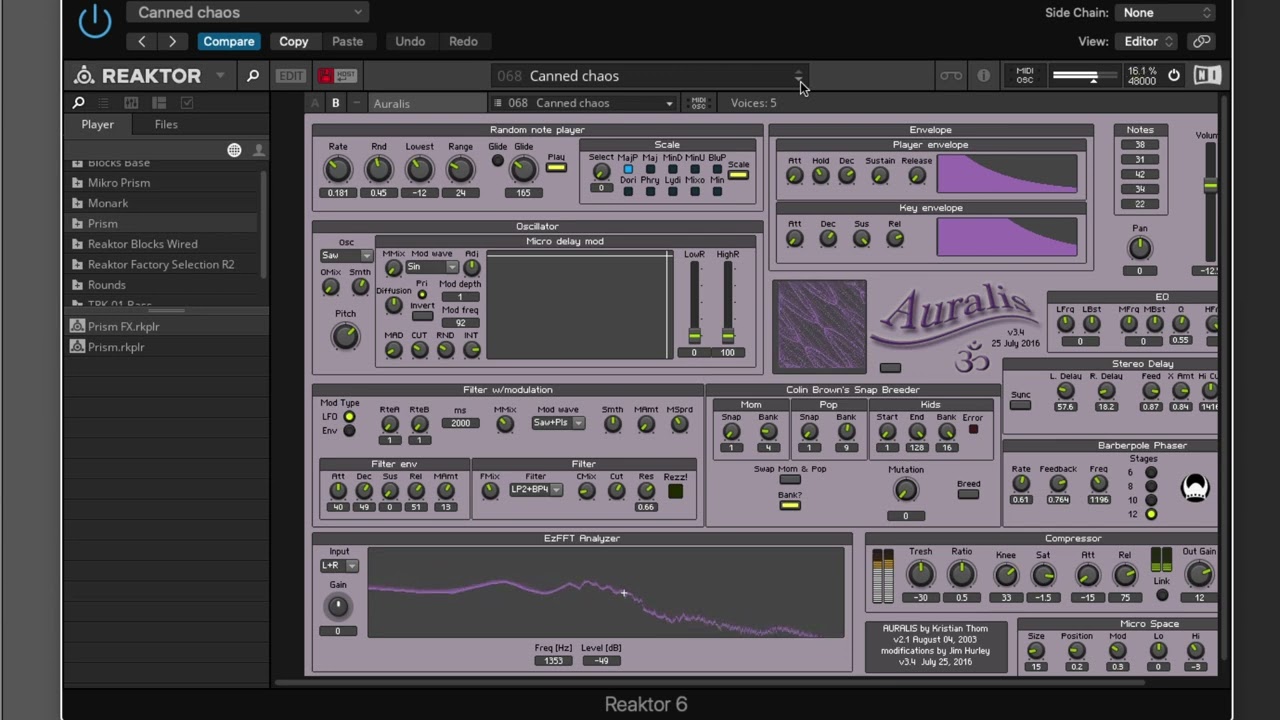The image size is (1280, 720).
Task: Open the Mod wave Sin dropdown
Action: point(432,267)
